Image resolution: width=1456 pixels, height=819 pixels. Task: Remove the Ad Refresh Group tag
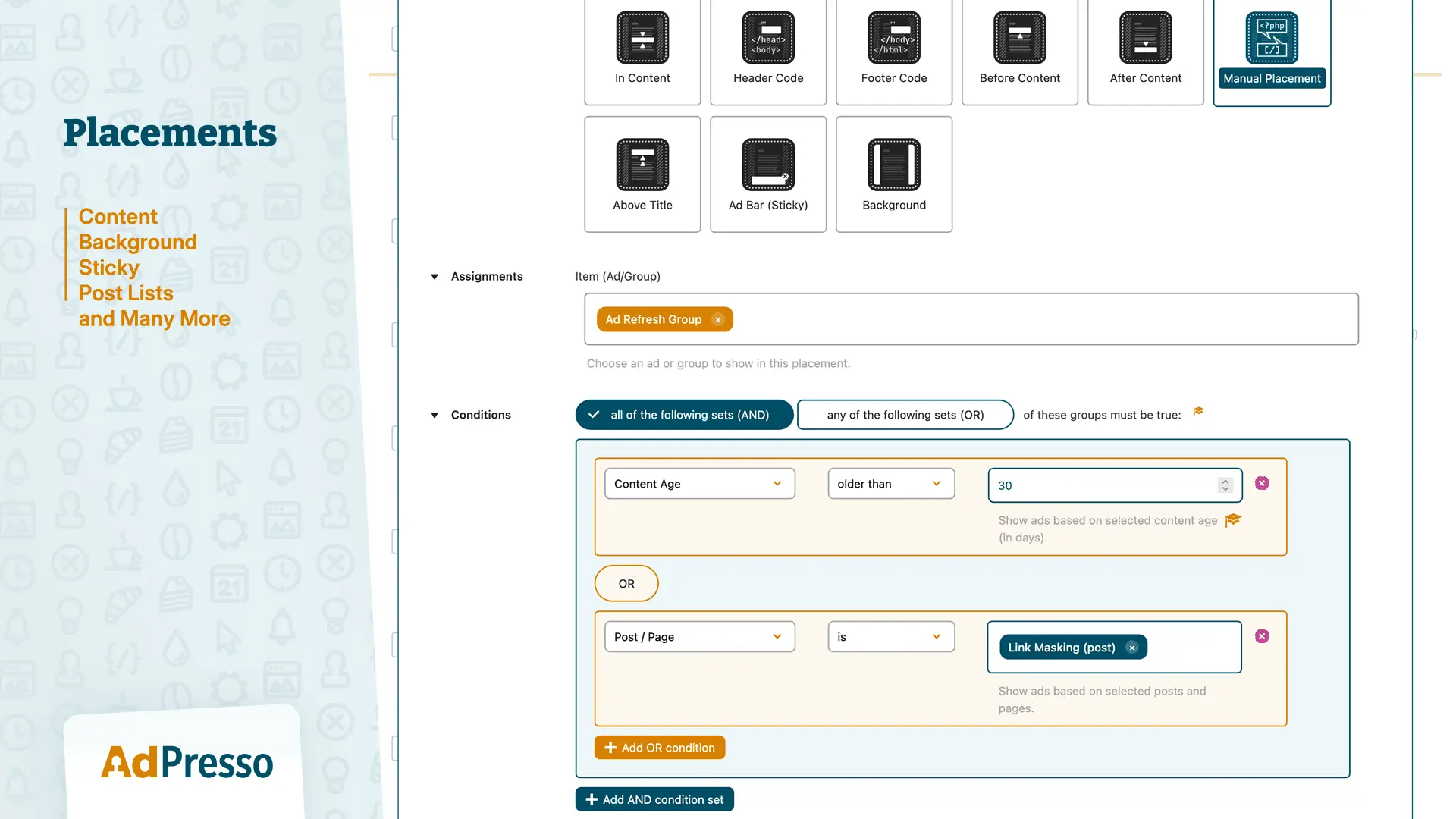(717, 320)
